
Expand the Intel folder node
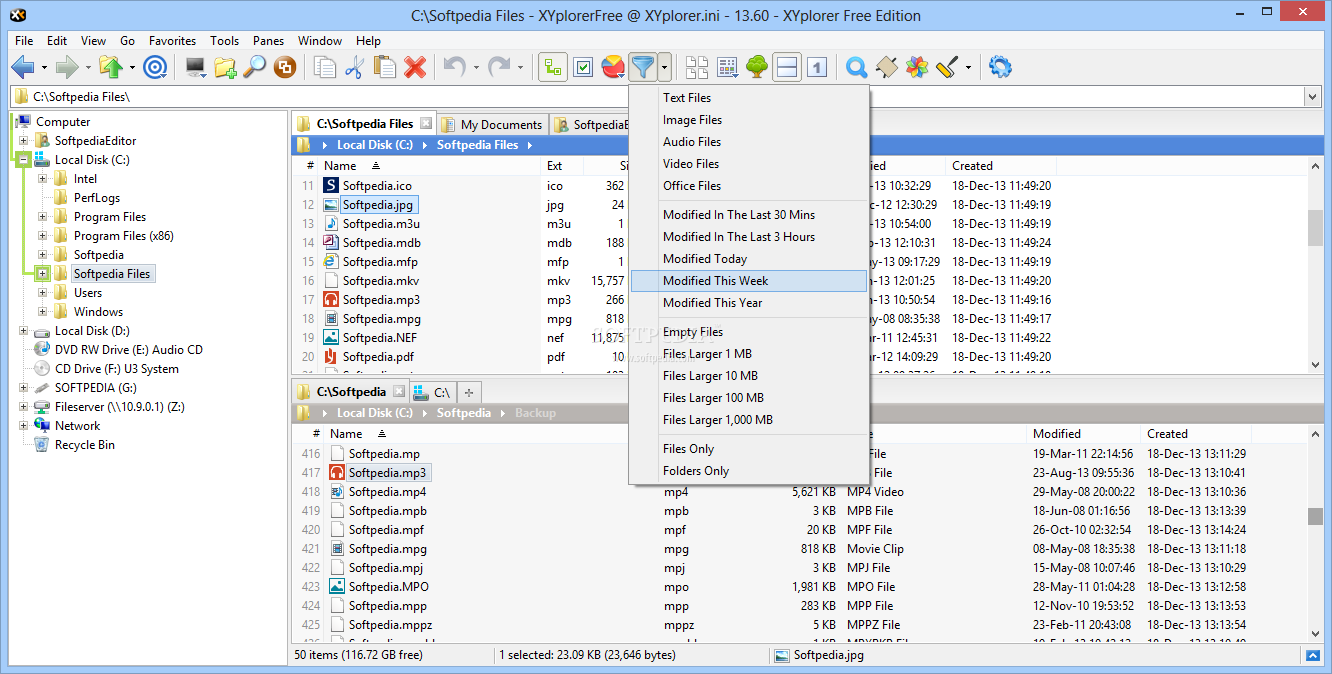43,179
